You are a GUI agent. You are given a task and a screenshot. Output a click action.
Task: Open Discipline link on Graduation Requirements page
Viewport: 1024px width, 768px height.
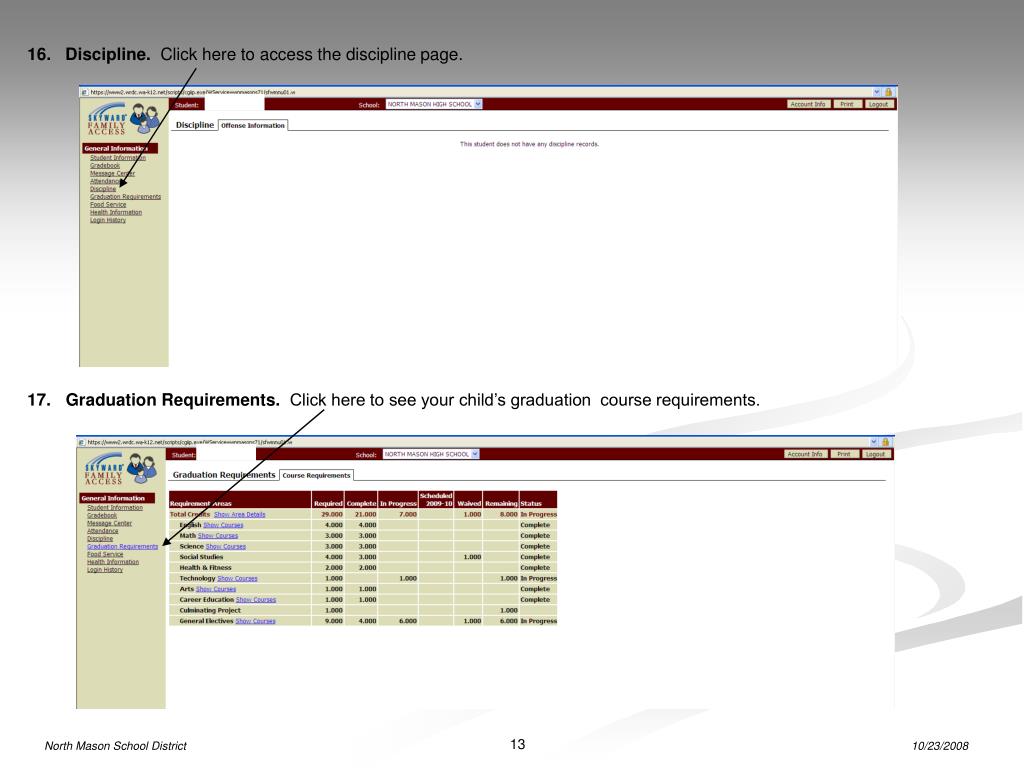click(100, 539)
